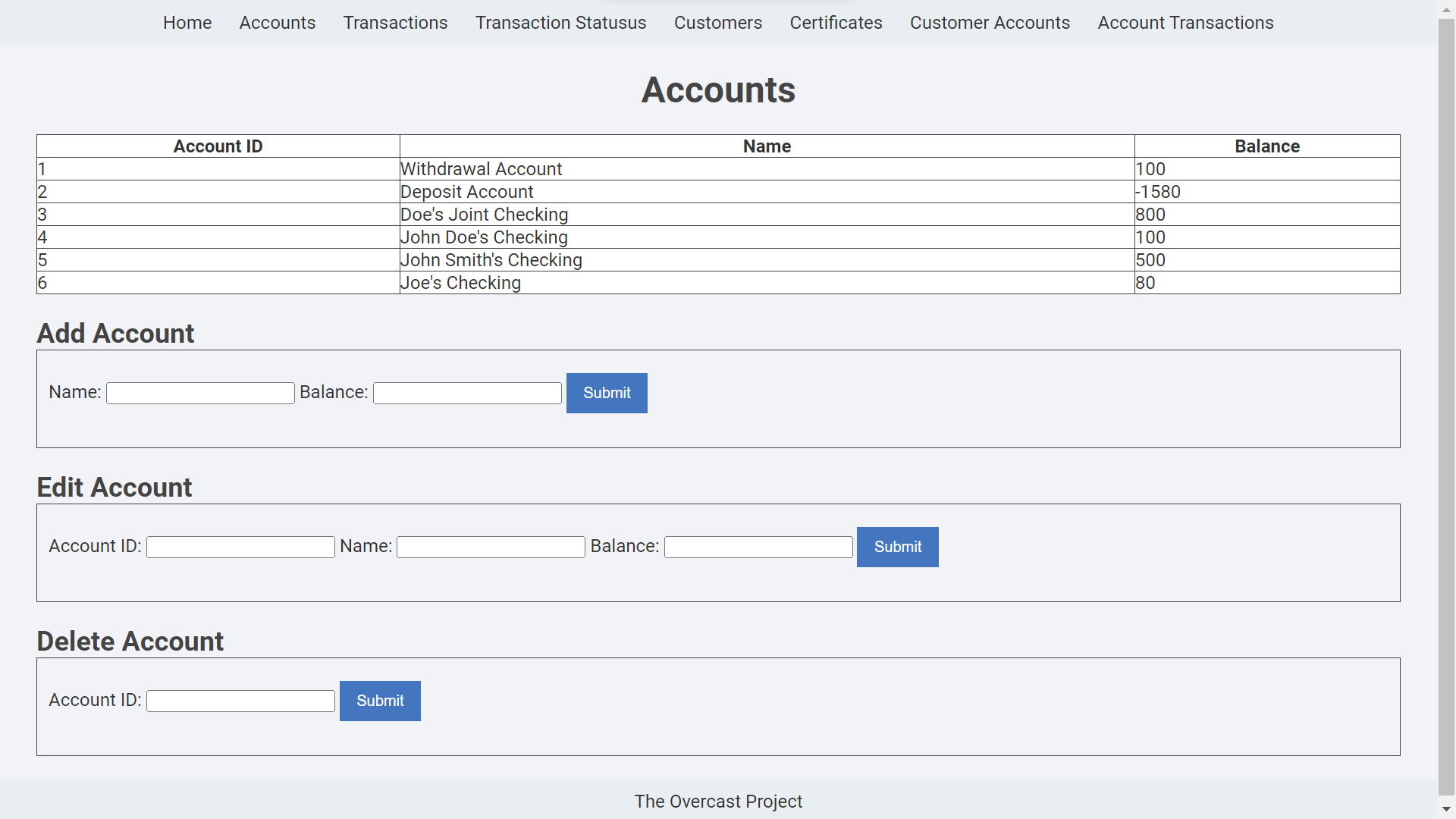
Task: Open the Certificates page
Action: 836,23
